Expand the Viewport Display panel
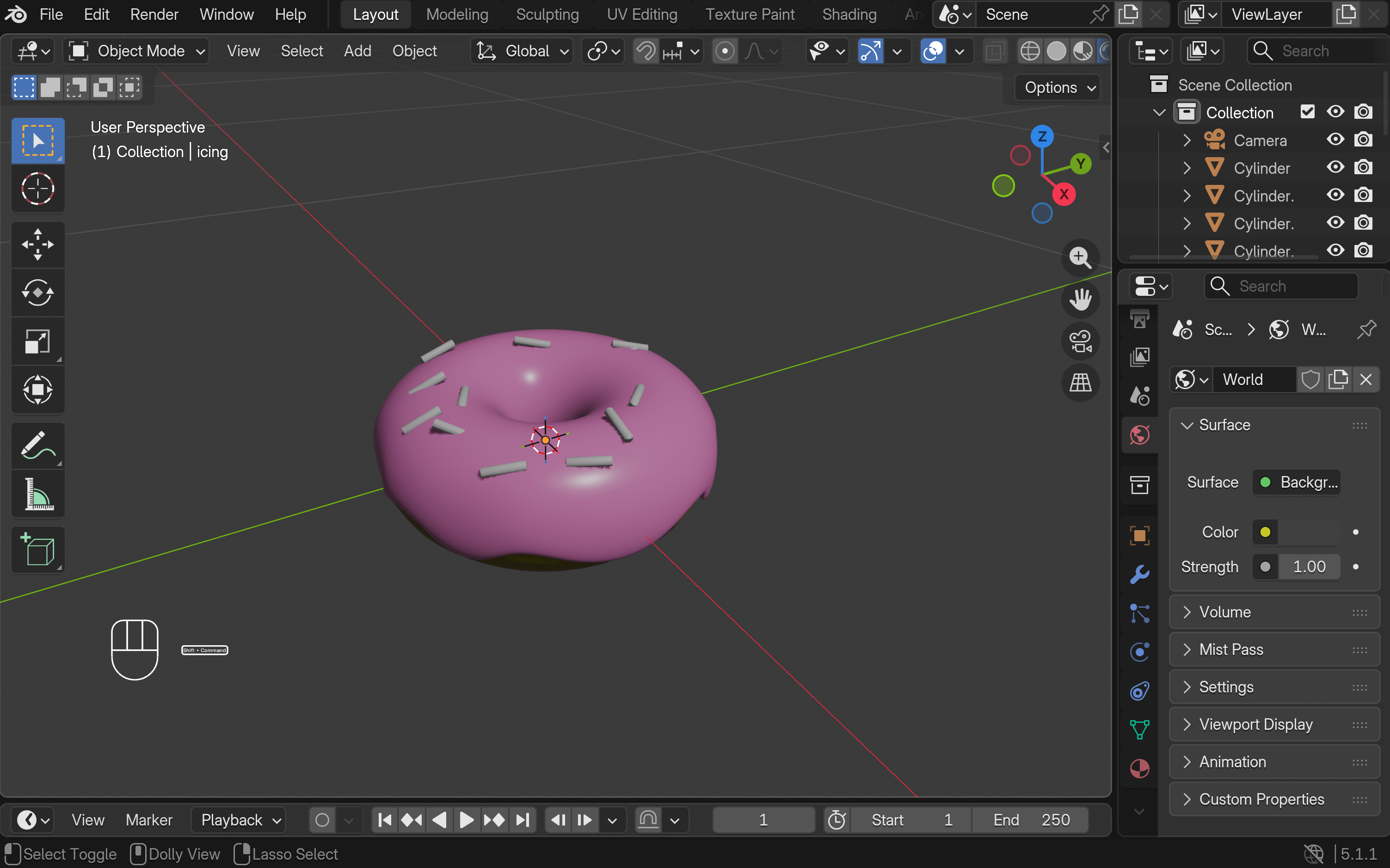Screen dimensions: 1390x868 [1274, 724]
